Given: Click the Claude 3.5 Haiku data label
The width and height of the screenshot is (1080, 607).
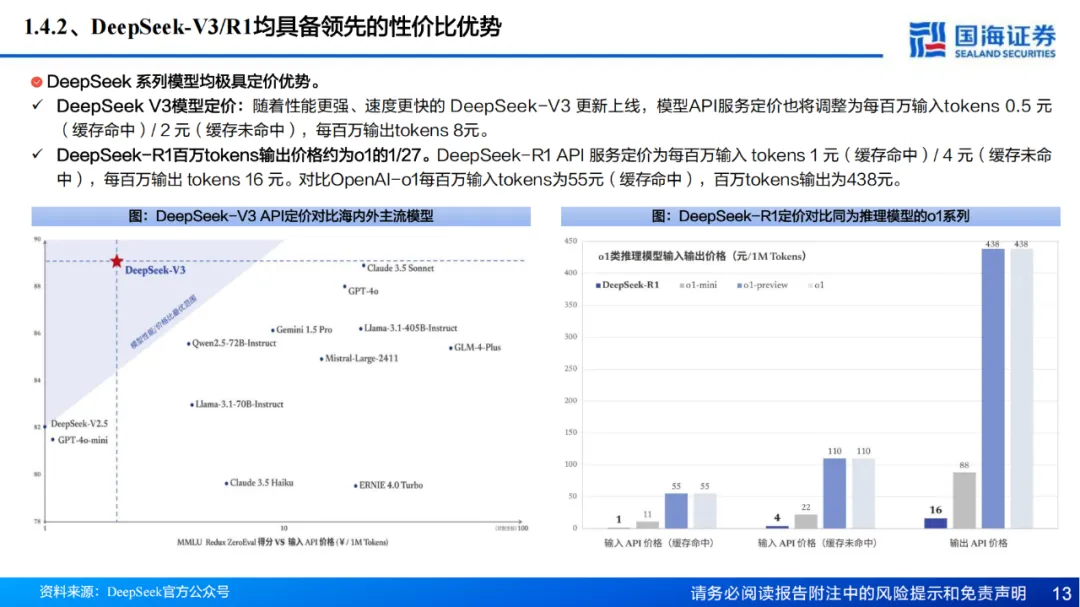Looking at the screenshot, I should pyautogui.click(x=261, y=483).
